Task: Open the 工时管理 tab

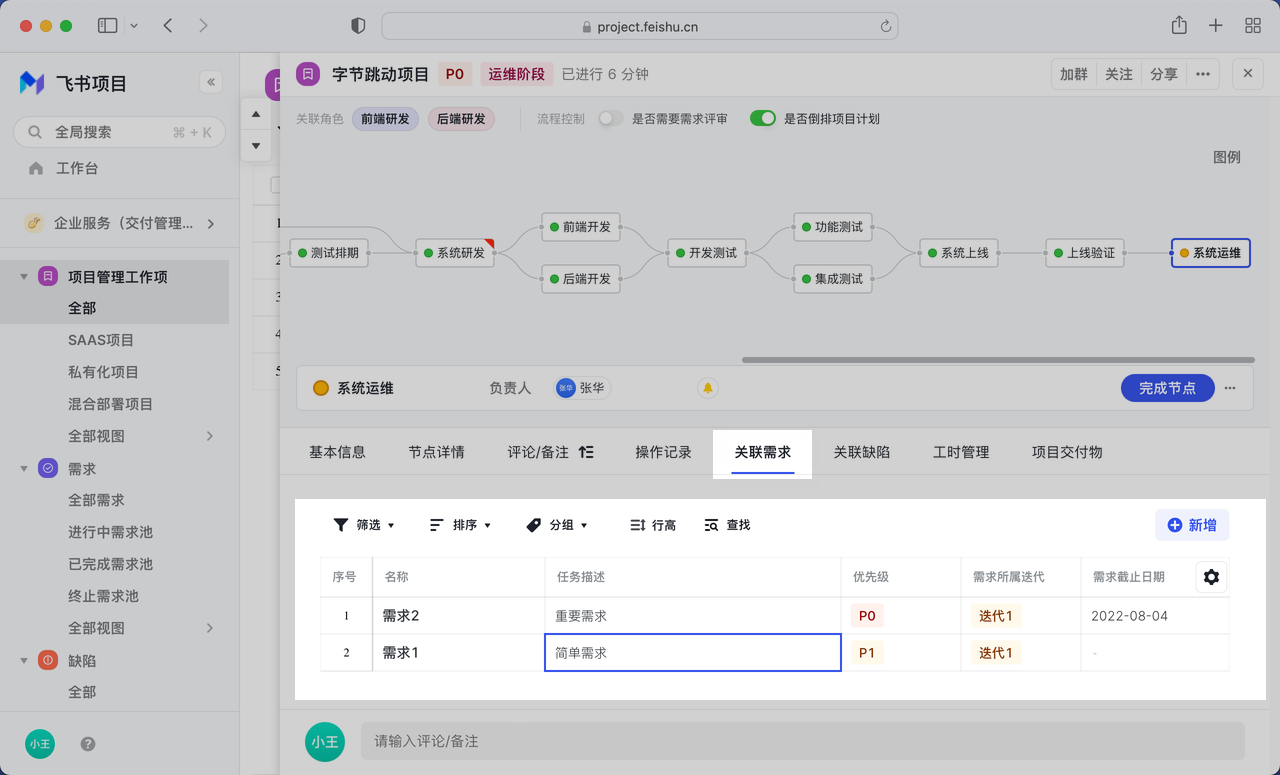Action: (x=960, y=452)
